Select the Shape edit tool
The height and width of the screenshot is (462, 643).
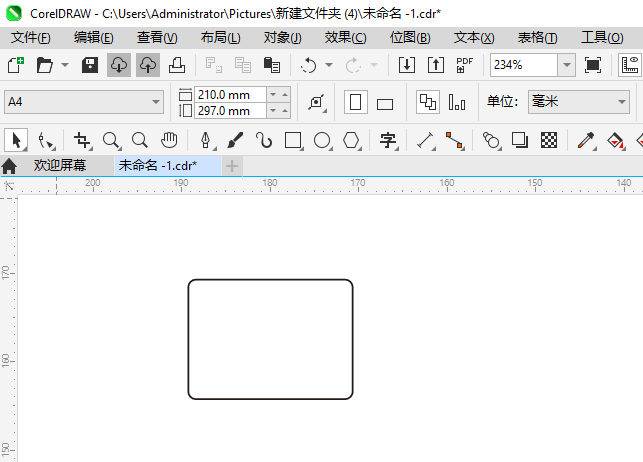coord(46,141)
